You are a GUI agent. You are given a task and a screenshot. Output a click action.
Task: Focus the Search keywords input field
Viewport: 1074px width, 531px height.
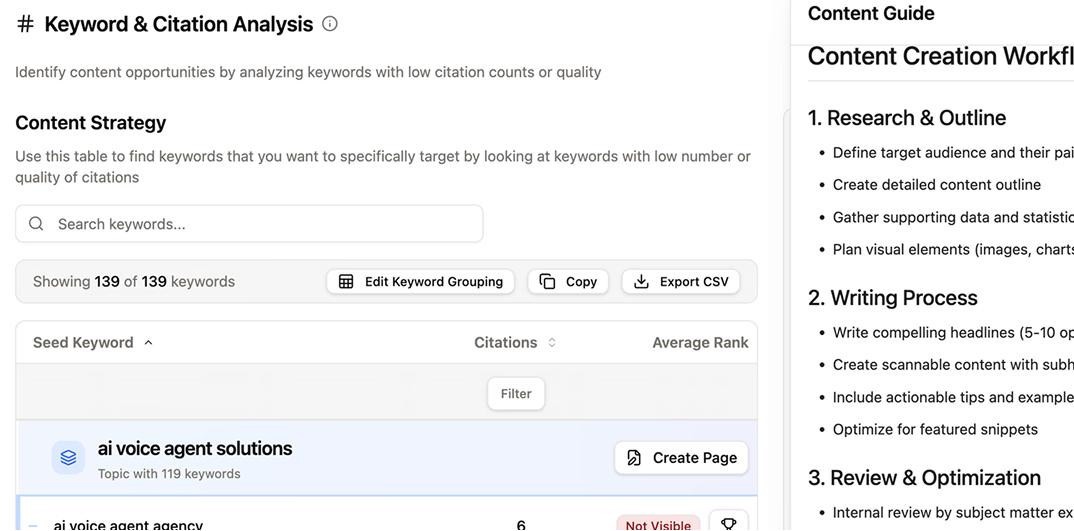click(x=260, y=224)
